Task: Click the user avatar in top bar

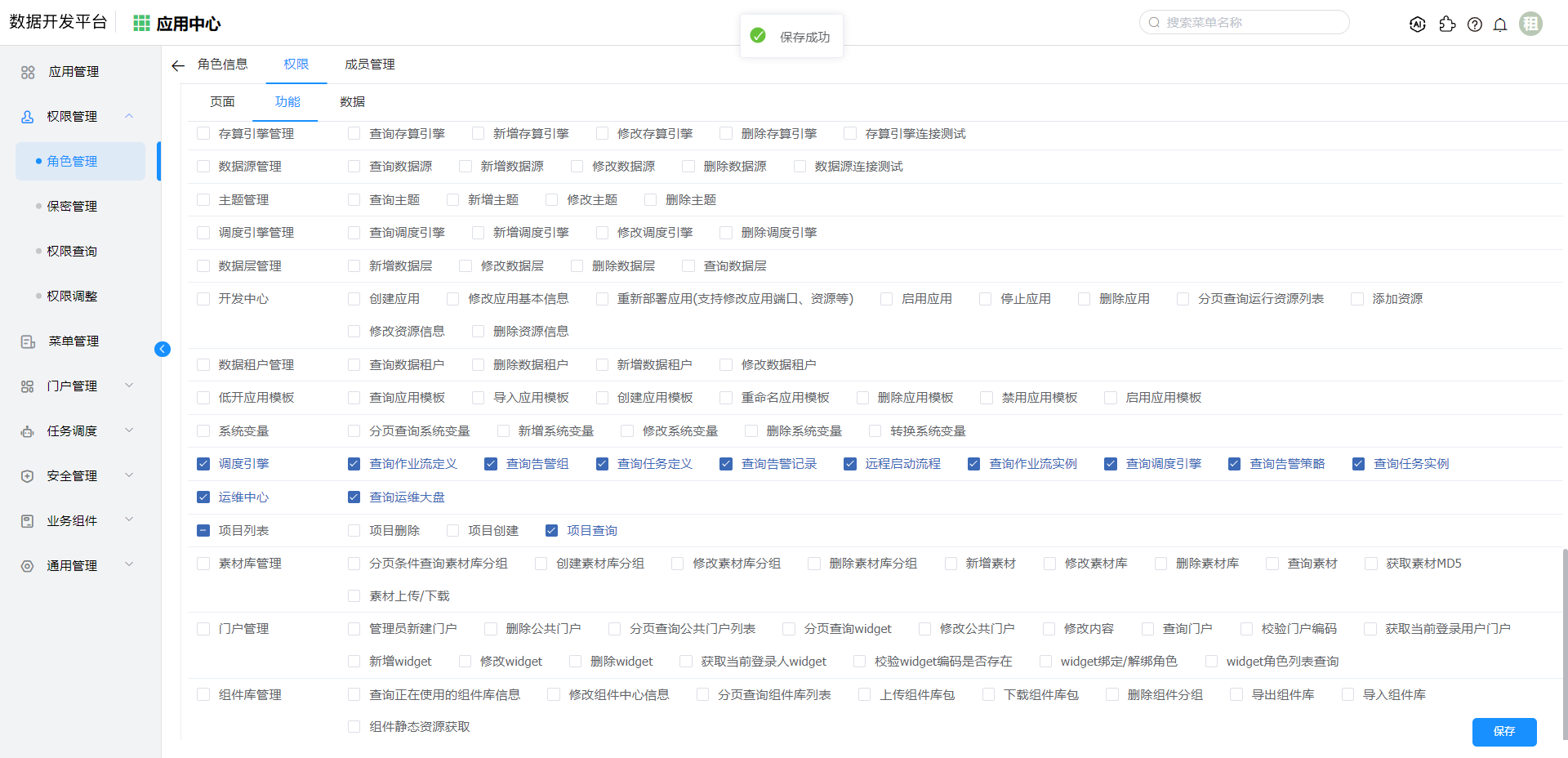Action: click(x=1530, y=24)
